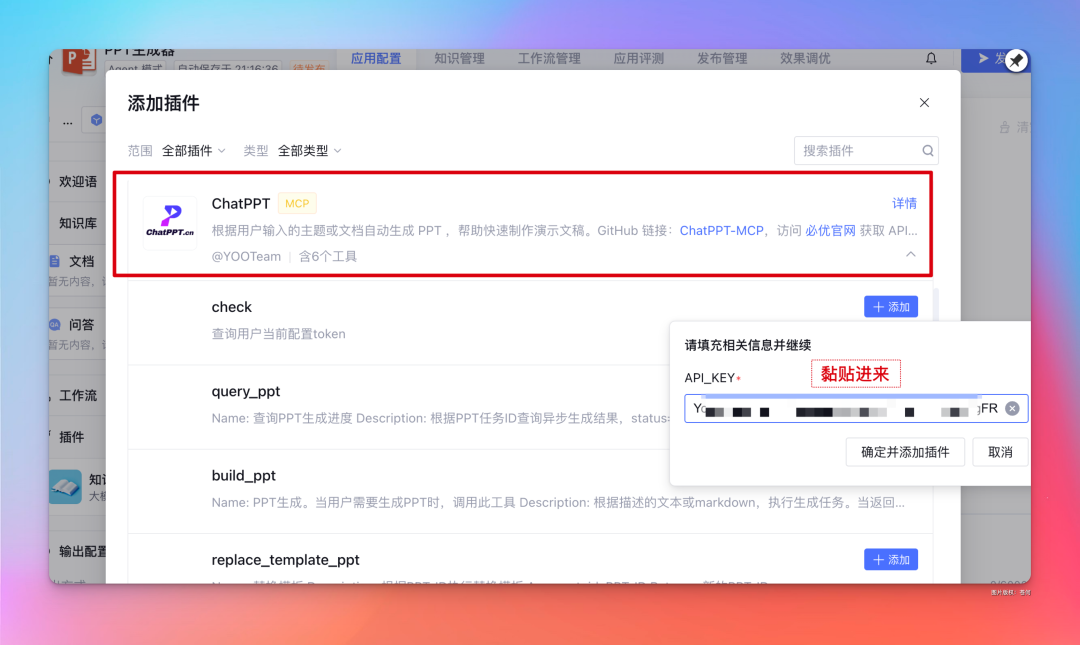The image size is (1080, 645).
Task: Click 文档 item in sidebar
Action: 81,261
